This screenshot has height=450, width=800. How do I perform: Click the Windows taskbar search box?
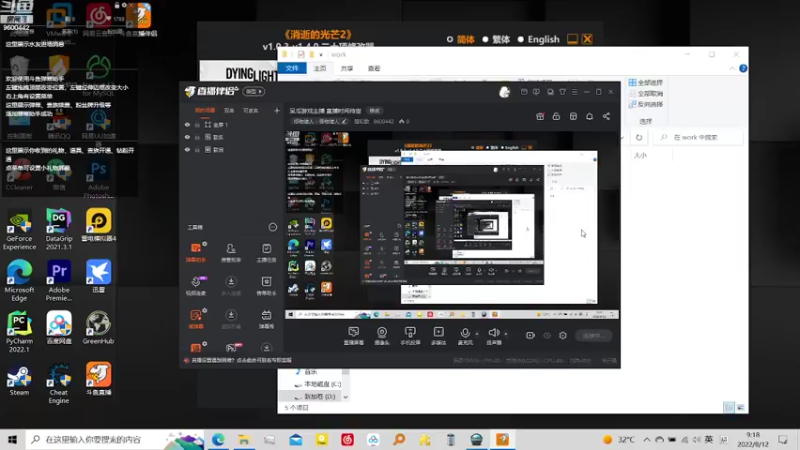pos(115,440)
